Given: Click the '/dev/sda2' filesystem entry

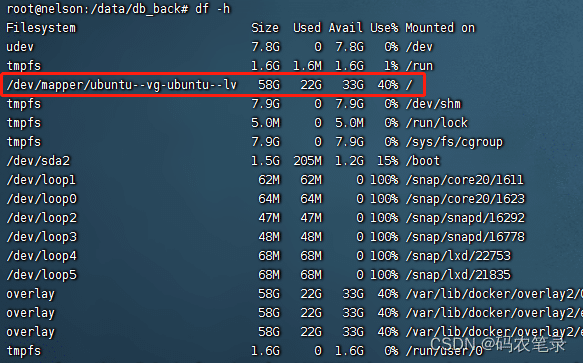Looking at the screenshot, I should click(38, 161).
